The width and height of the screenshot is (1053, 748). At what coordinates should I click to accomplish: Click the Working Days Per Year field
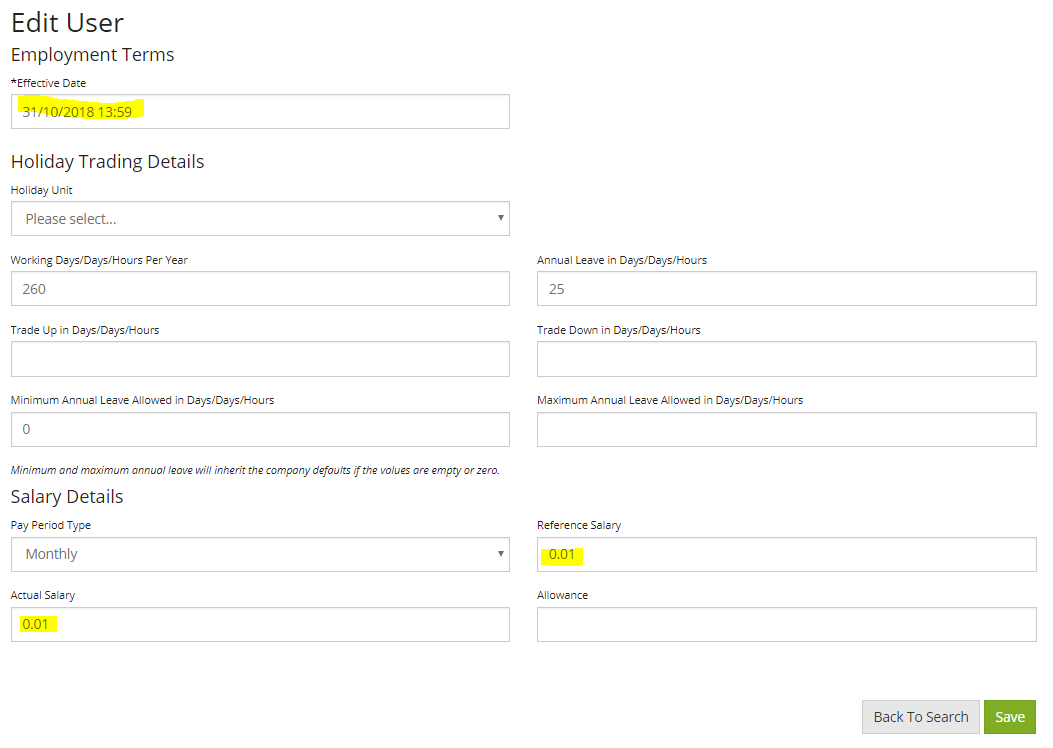[260, 288]
